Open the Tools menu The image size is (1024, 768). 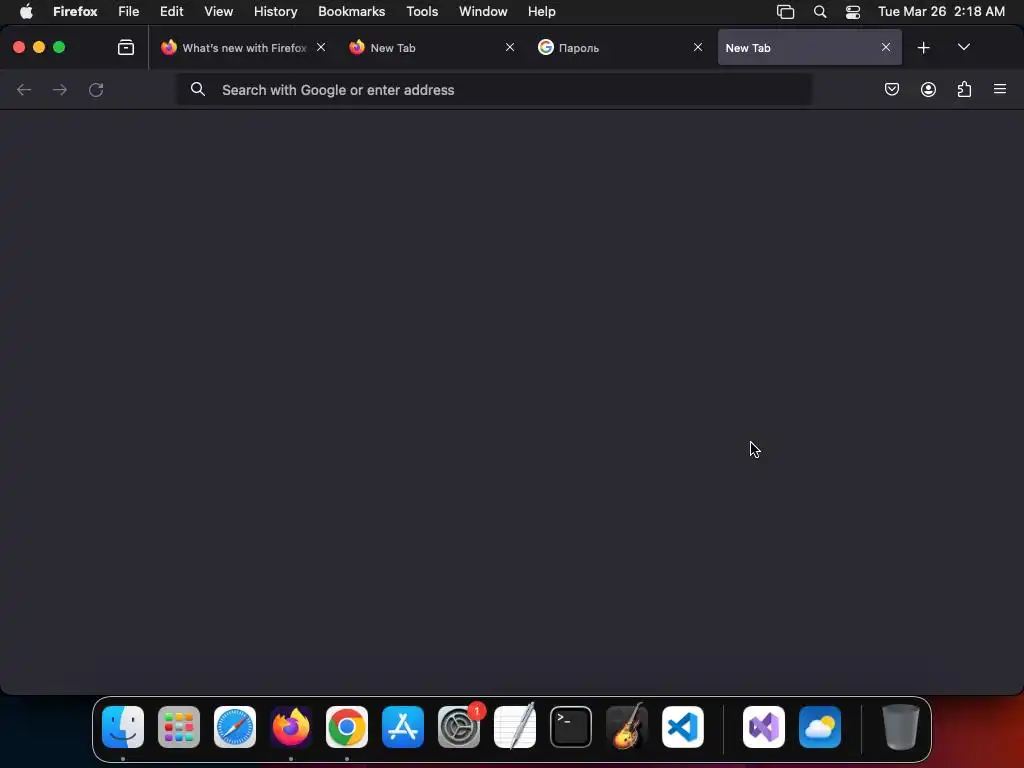tap(422, 11)
